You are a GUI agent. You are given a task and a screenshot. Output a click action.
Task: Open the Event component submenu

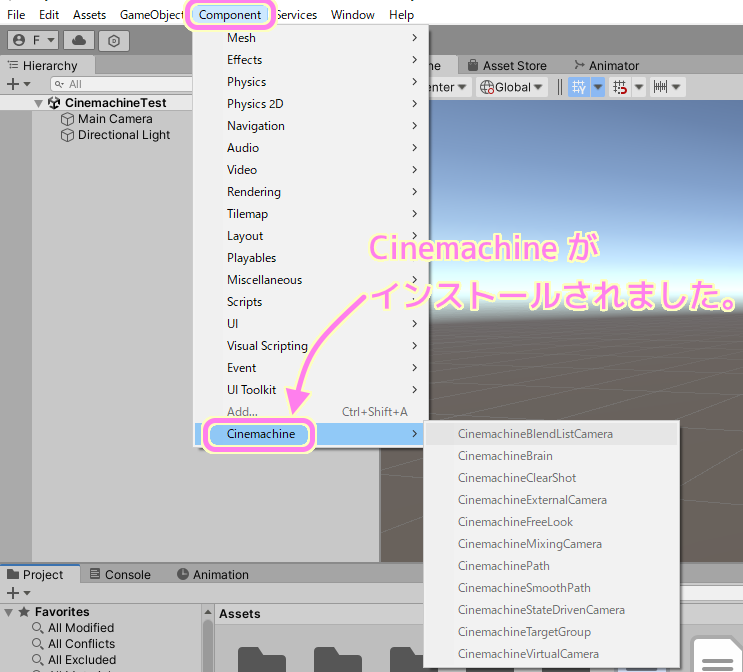tap(311, 368)
